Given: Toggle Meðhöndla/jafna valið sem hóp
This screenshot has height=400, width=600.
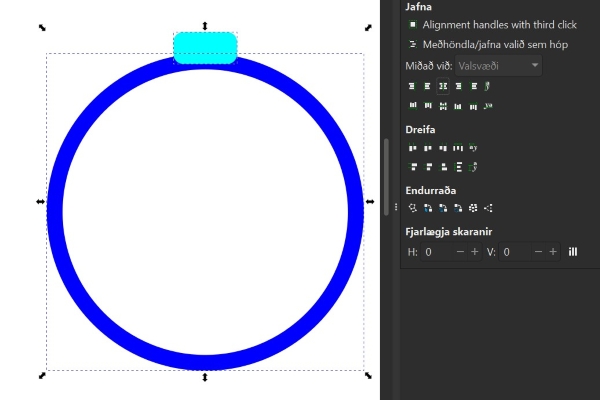Looking at the screenshot, I should point(413,44).
